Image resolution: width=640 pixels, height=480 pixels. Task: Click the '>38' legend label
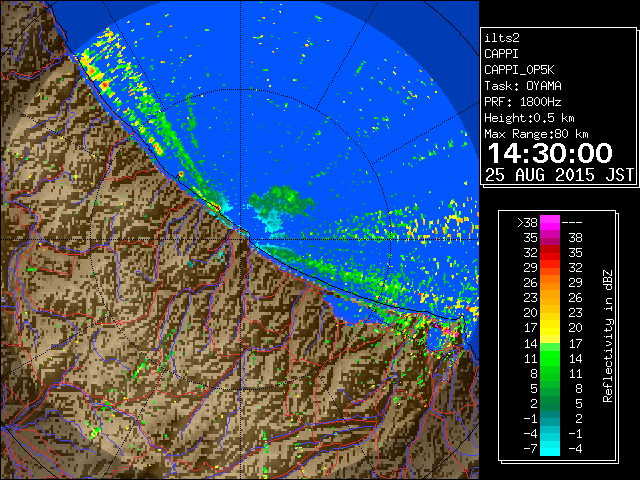click(x=527, y=222)
